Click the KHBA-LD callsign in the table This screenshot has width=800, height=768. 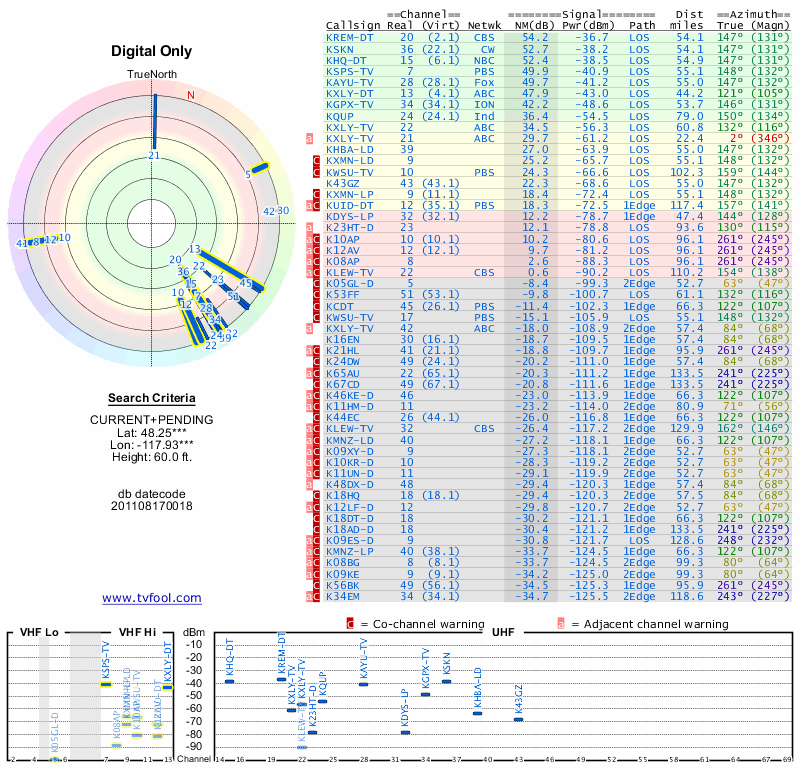coord(350,150)
